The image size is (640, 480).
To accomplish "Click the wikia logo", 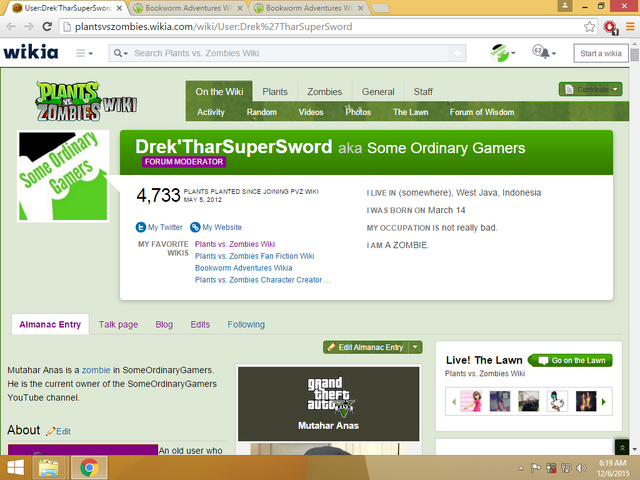I will tap(31, 52).
